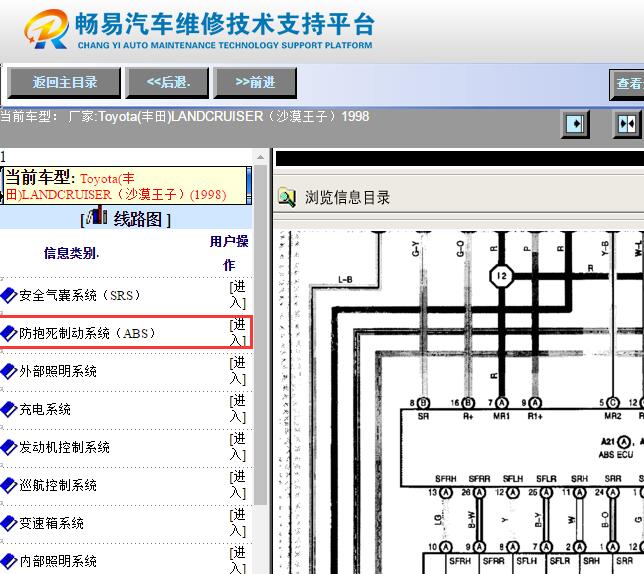Select the 外部照明系统 text row
644x574 pixels.
click(58, 371)
